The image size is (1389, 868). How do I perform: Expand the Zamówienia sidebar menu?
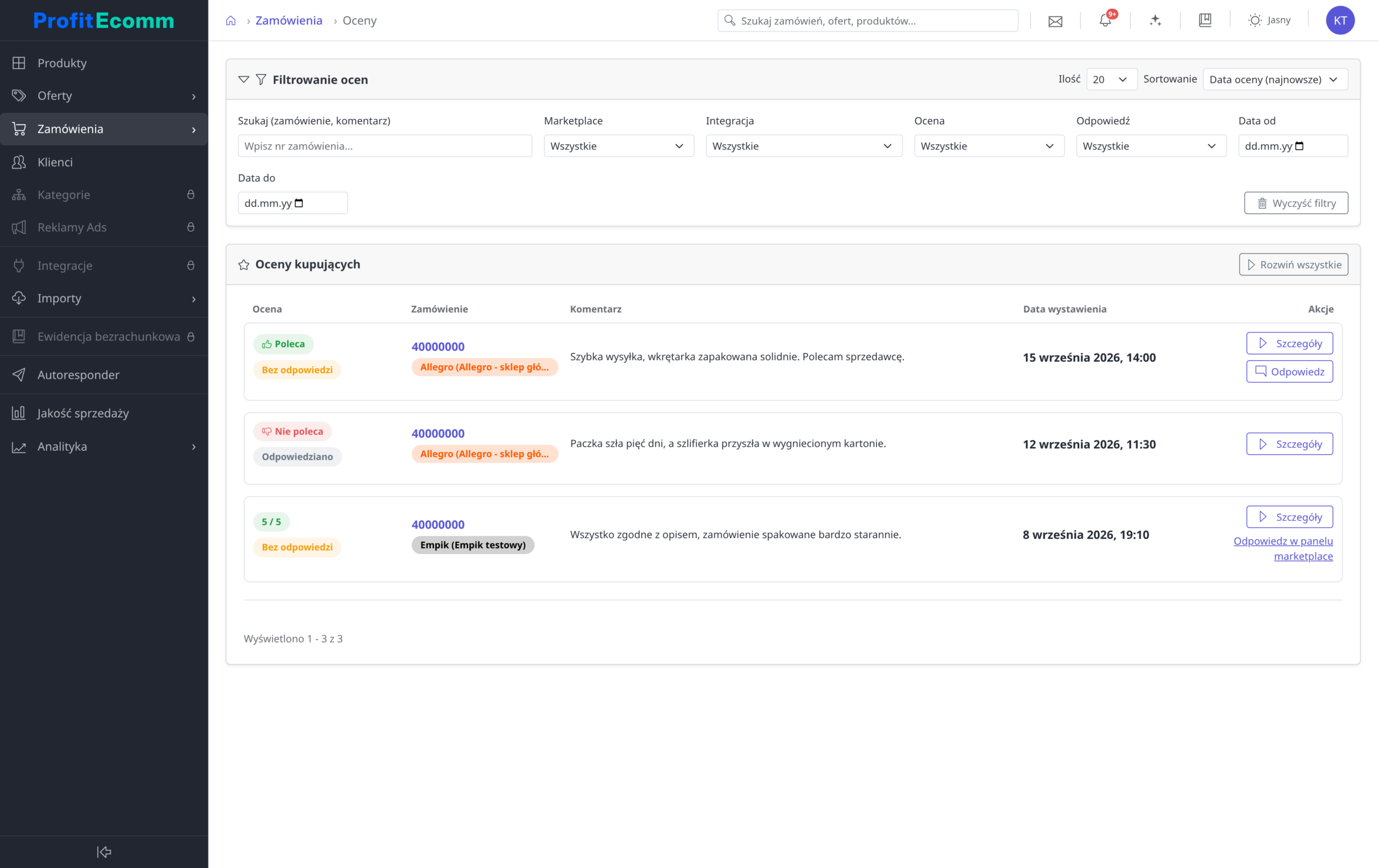104,129
